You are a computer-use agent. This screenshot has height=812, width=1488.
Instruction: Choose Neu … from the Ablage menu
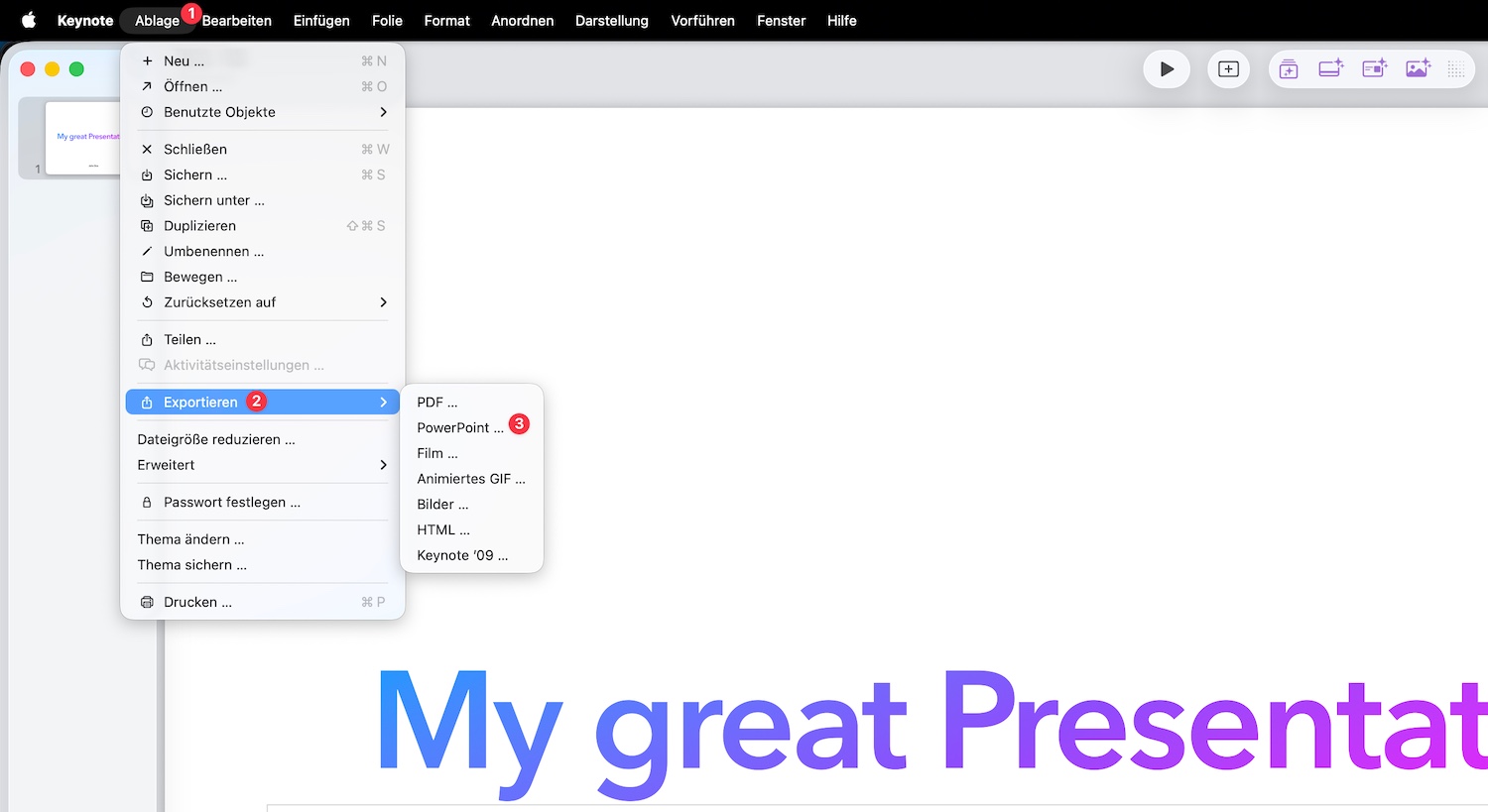click(263, 60)
